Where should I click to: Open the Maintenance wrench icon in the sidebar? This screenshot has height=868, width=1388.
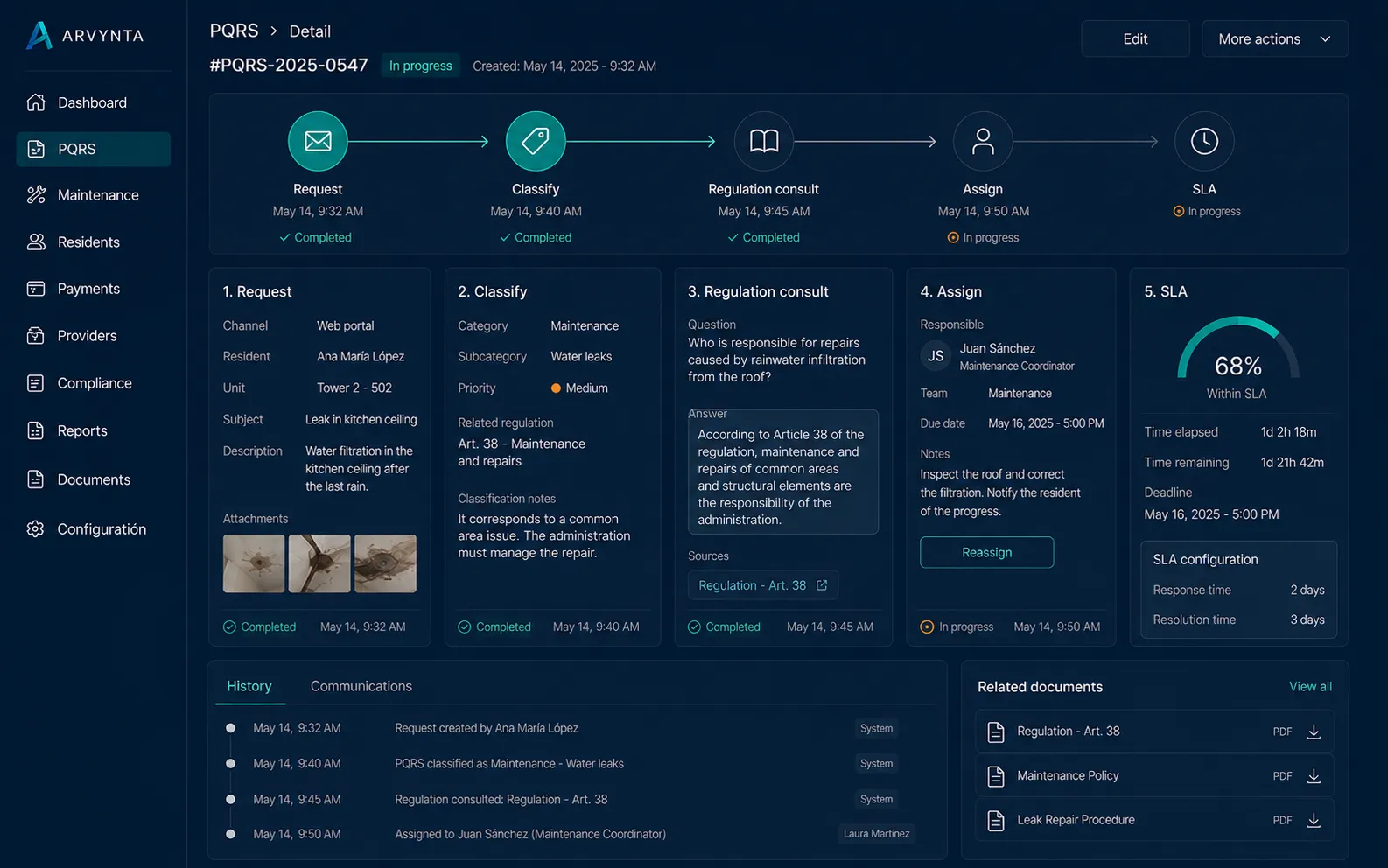coord(36,195)
